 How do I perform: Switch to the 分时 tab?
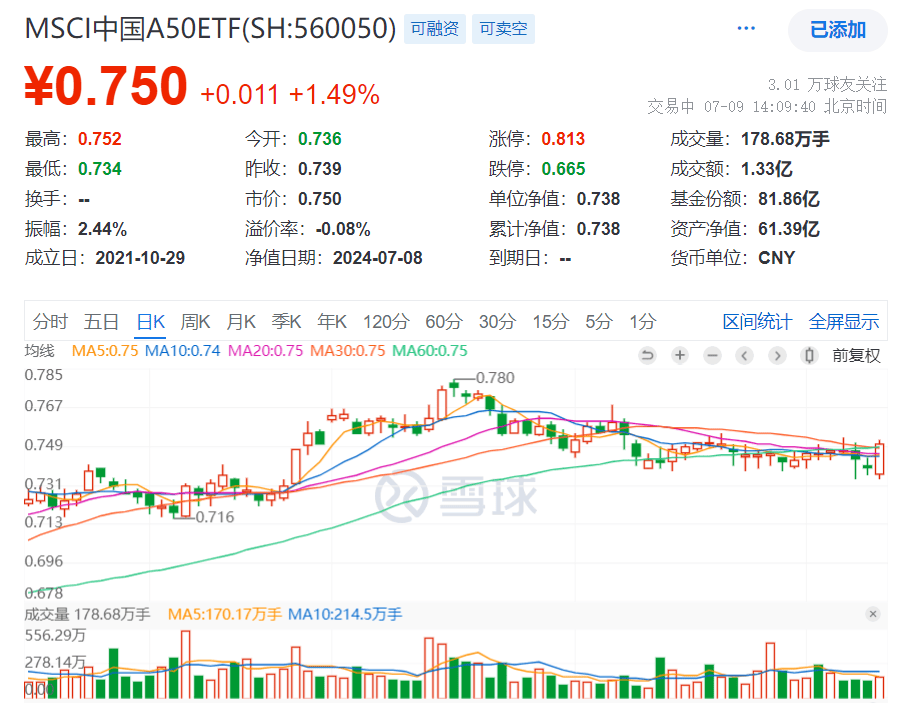50,321
